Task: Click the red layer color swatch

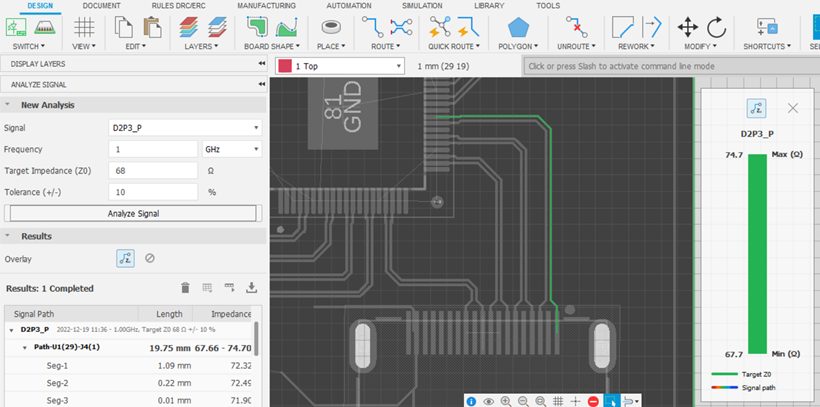Action: point(285,65)
